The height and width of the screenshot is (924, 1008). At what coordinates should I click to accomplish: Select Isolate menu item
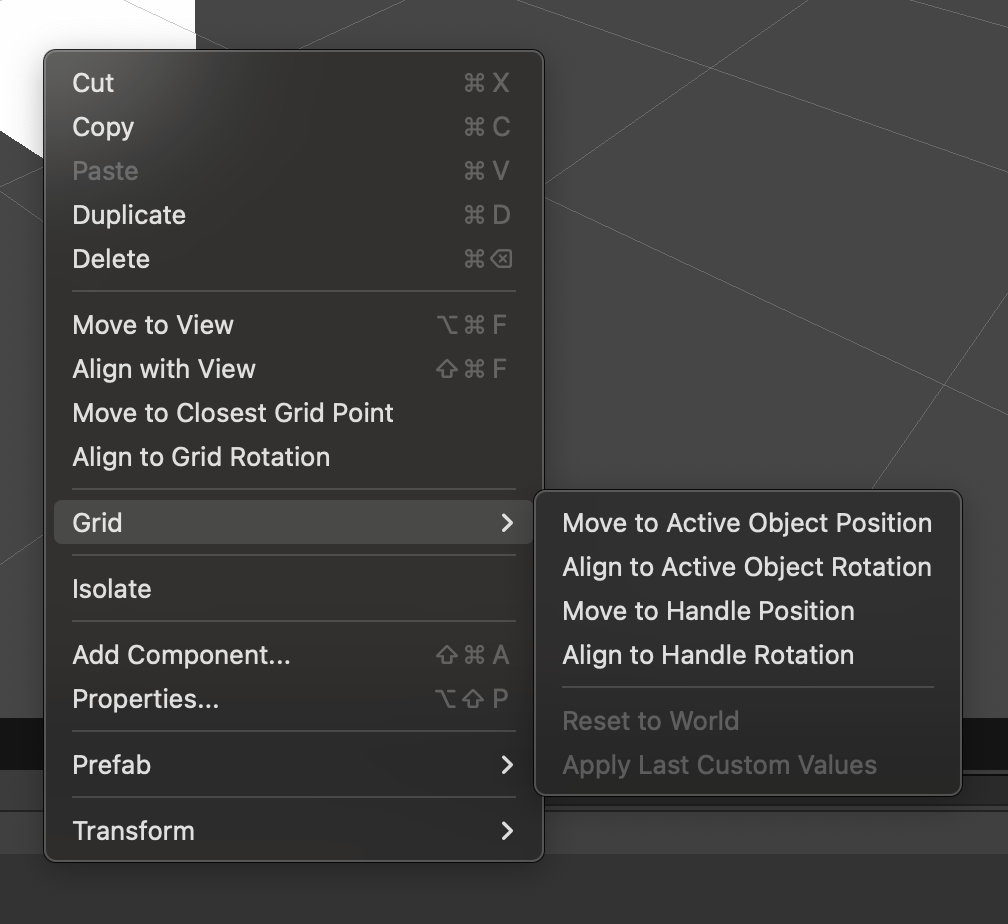click(x=294, y=589)
